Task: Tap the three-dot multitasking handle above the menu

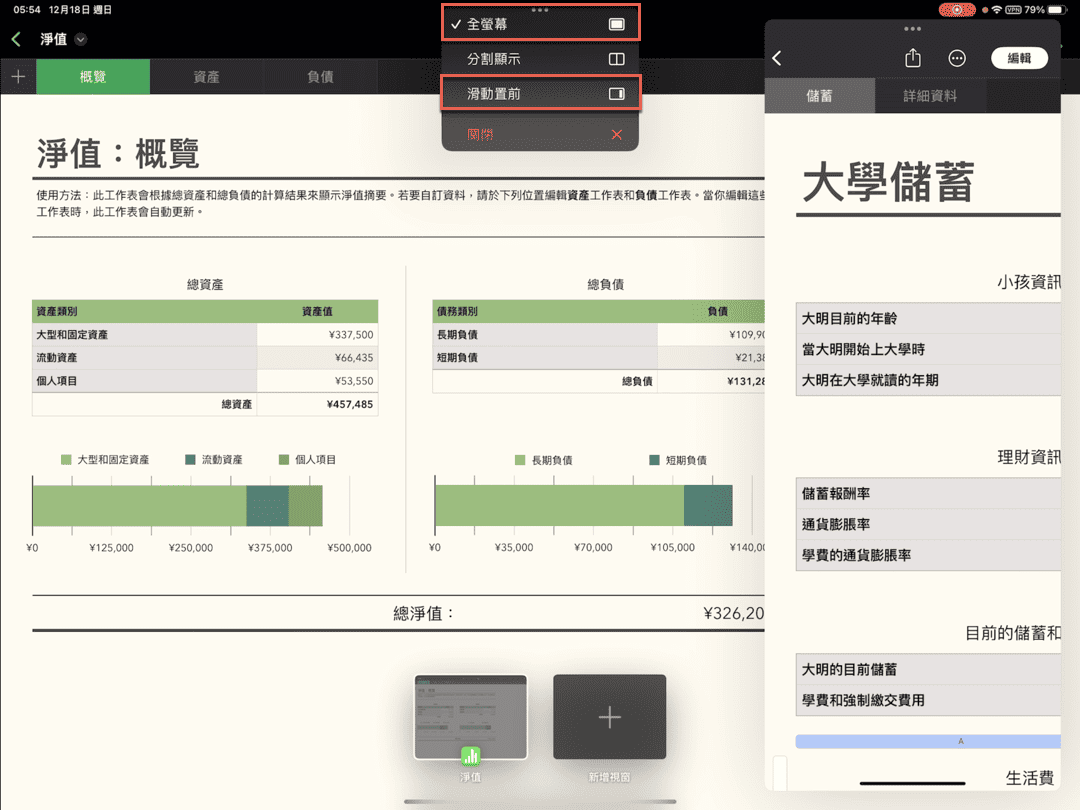Action: [540, 10]
